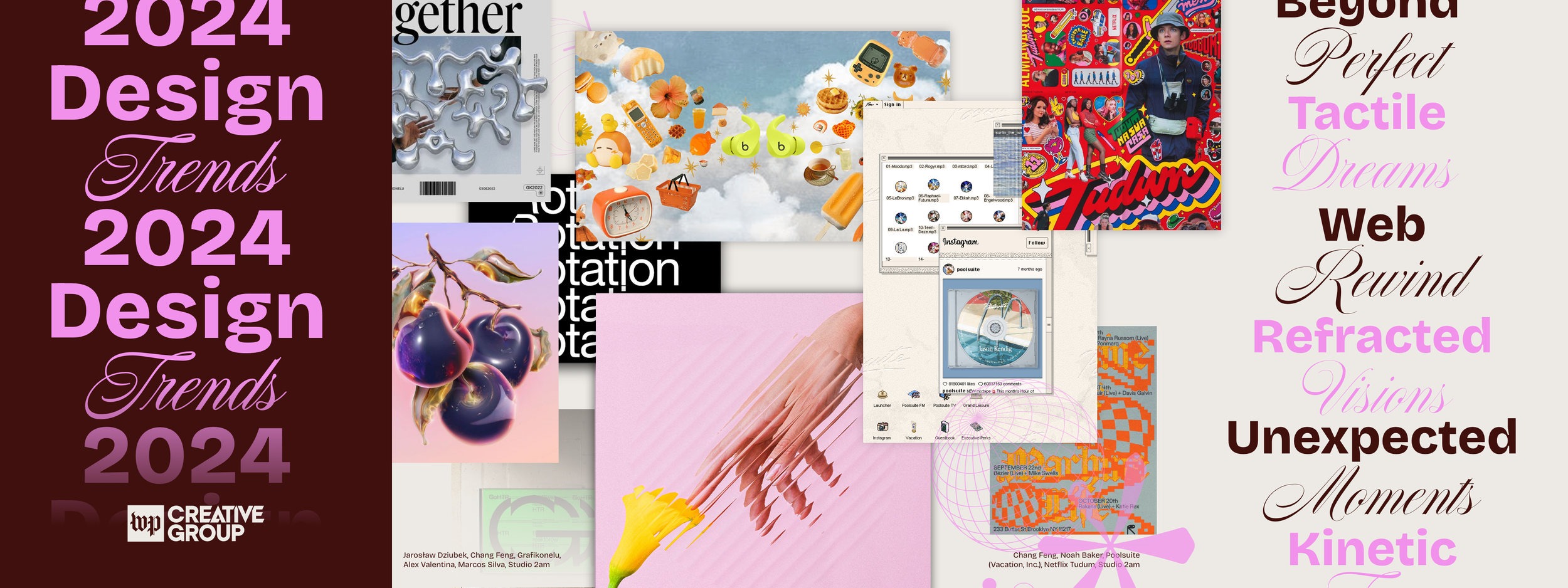This screenshot has width=1568, height=588.
Task: Open the Poolsuite FM desktop icon
Action: tap(914, 394)
